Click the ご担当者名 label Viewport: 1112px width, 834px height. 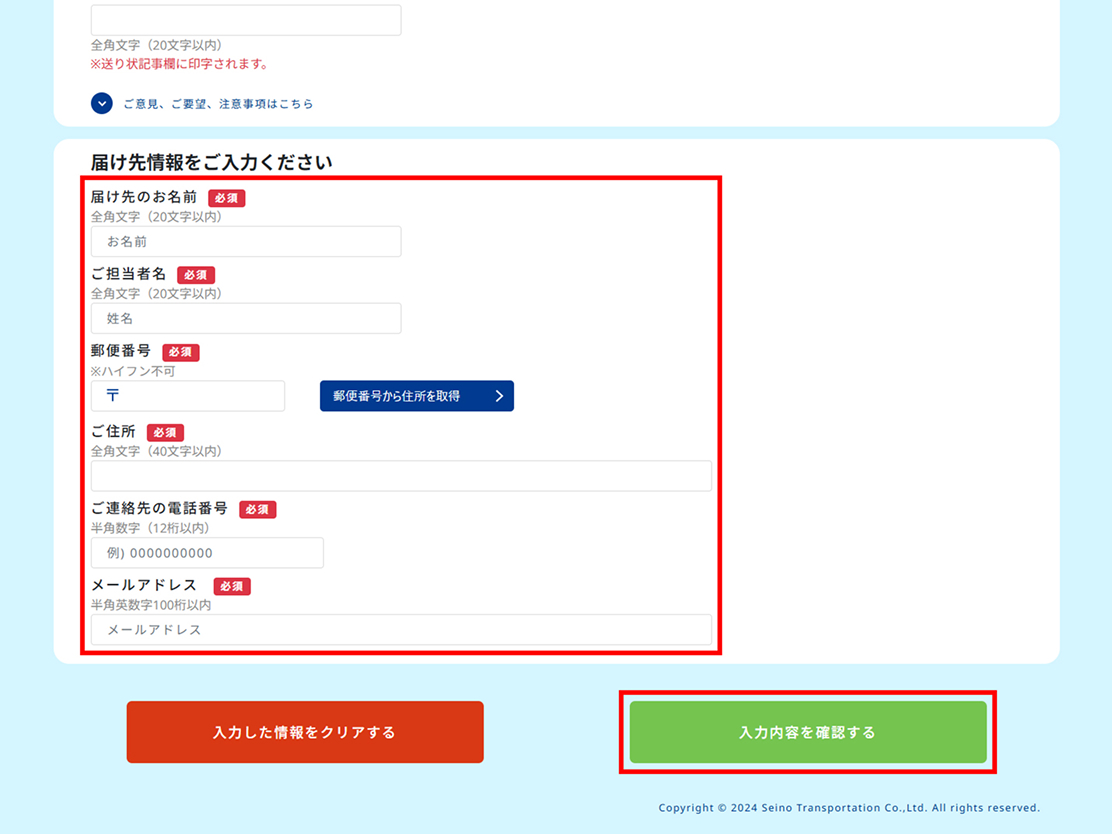(128, 274)
